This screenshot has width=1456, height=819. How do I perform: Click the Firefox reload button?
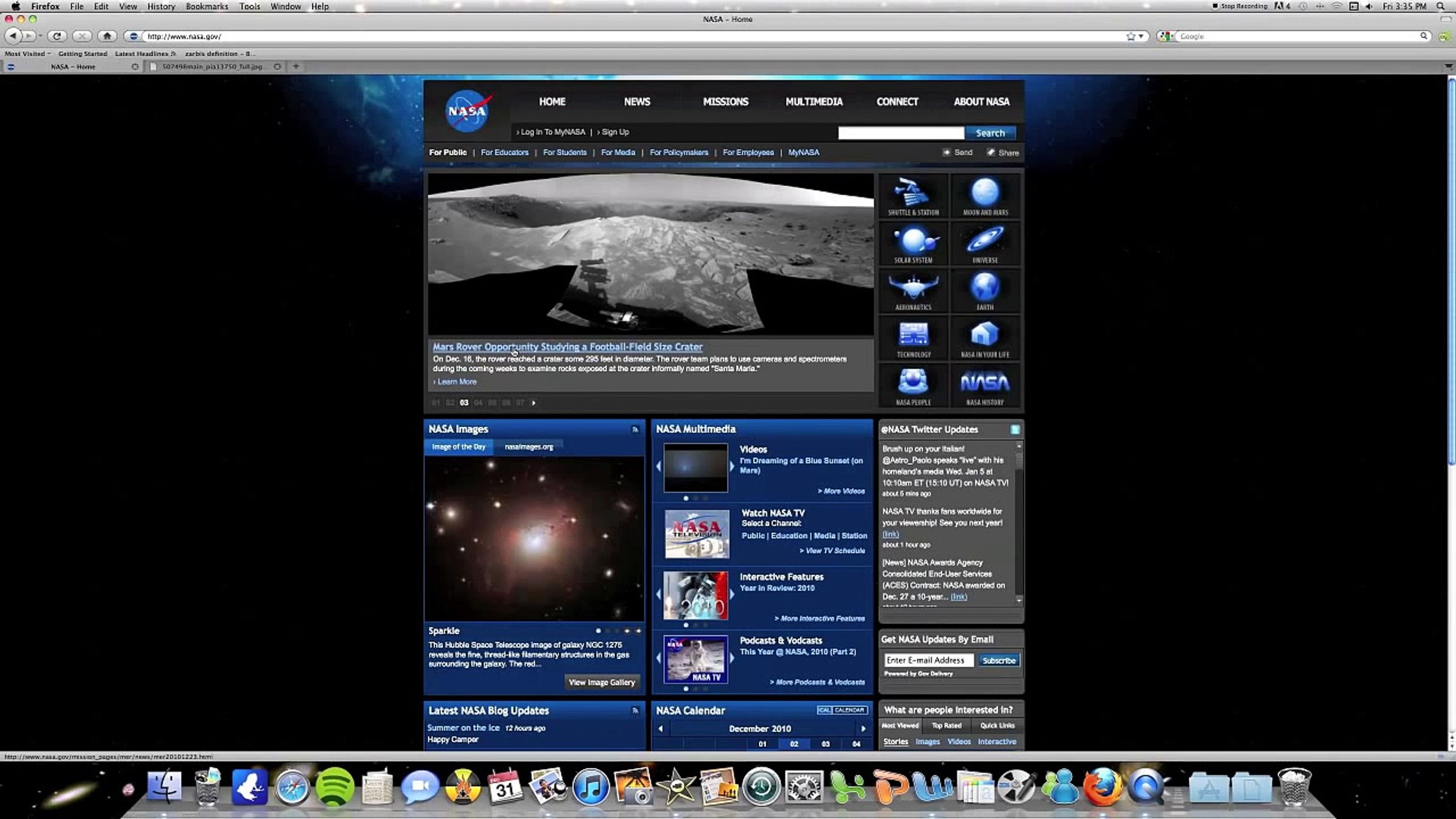pyautogui.click(x=57, y=36)
